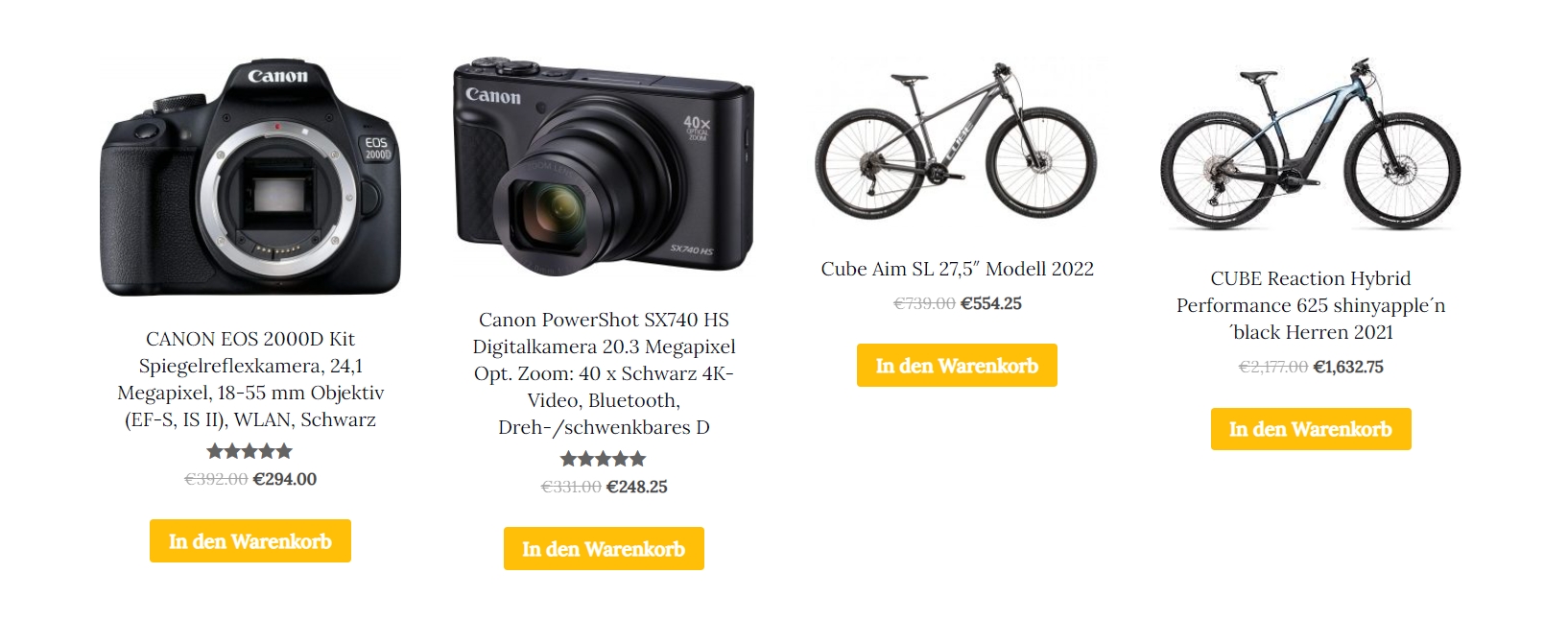Click the crossed-out €739.00 original price

pos(924,303)
